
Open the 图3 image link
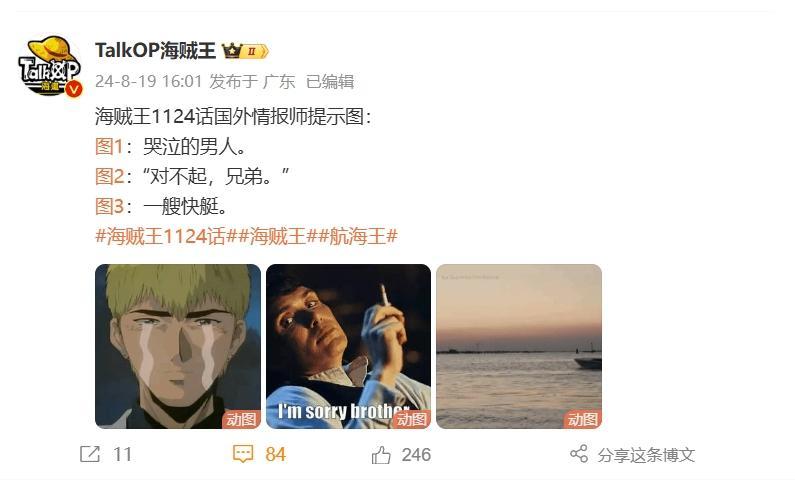click(110, 206)
